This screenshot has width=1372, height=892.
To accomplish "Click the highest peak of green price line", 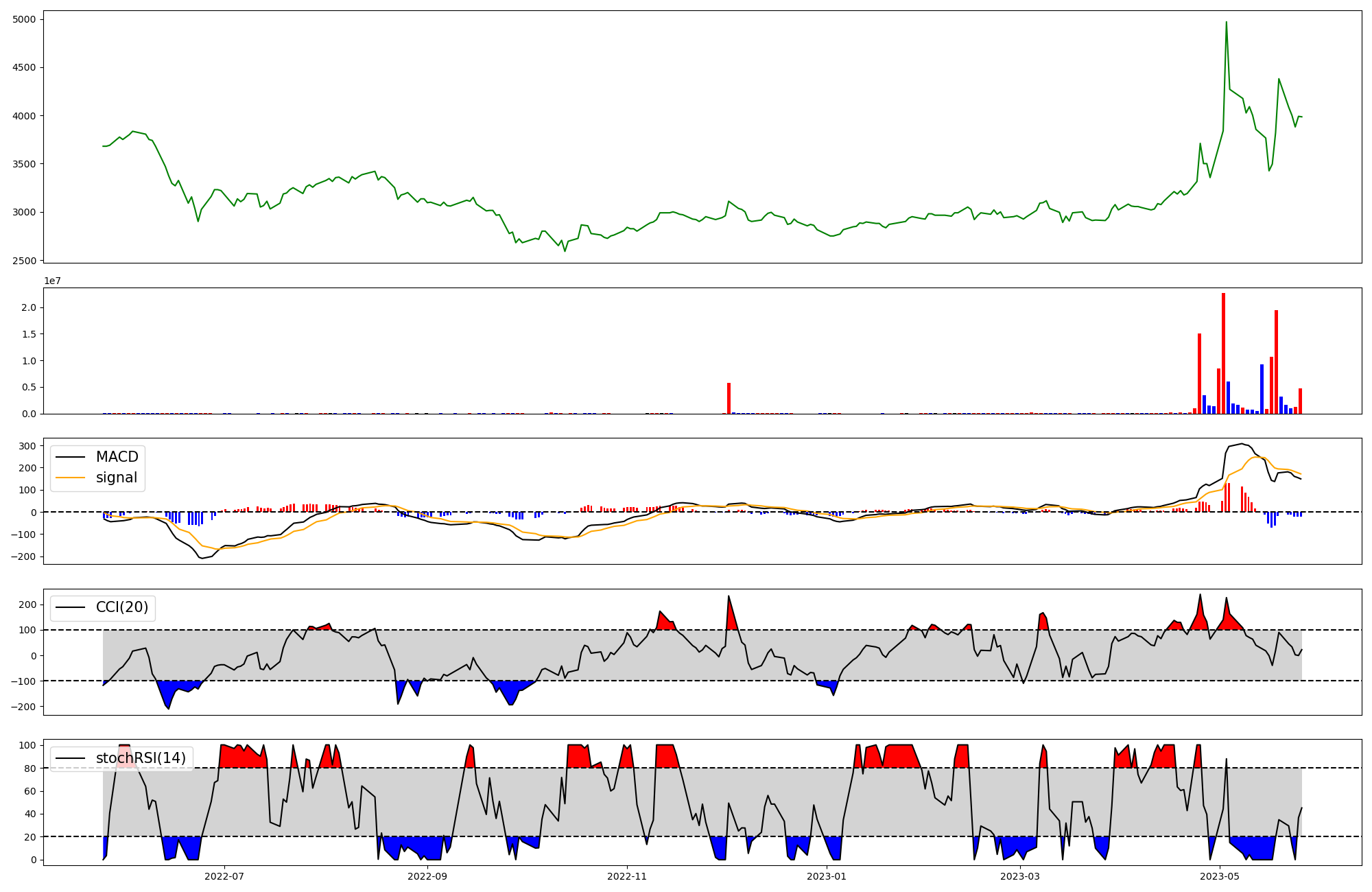I will tap(1226, 23).
